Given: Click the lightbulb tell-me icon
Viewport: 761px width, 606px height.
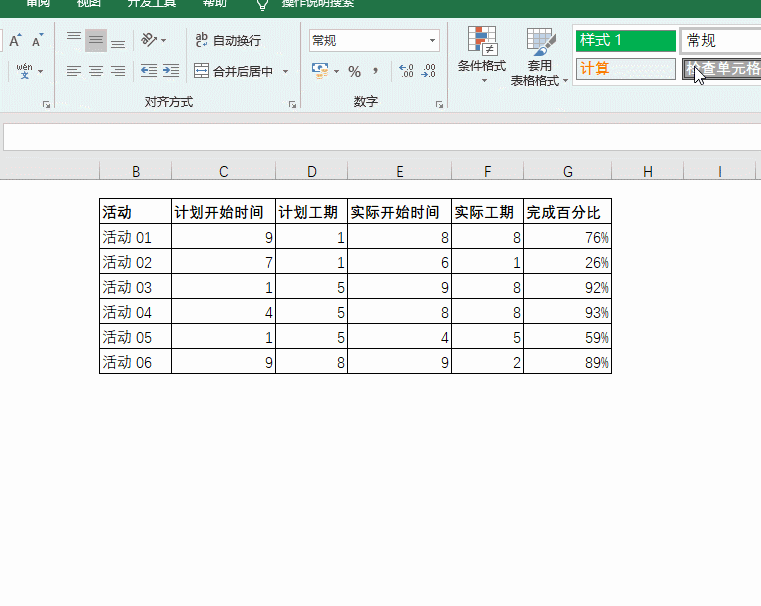Looking at the screenshot, I should click(262, 4).
